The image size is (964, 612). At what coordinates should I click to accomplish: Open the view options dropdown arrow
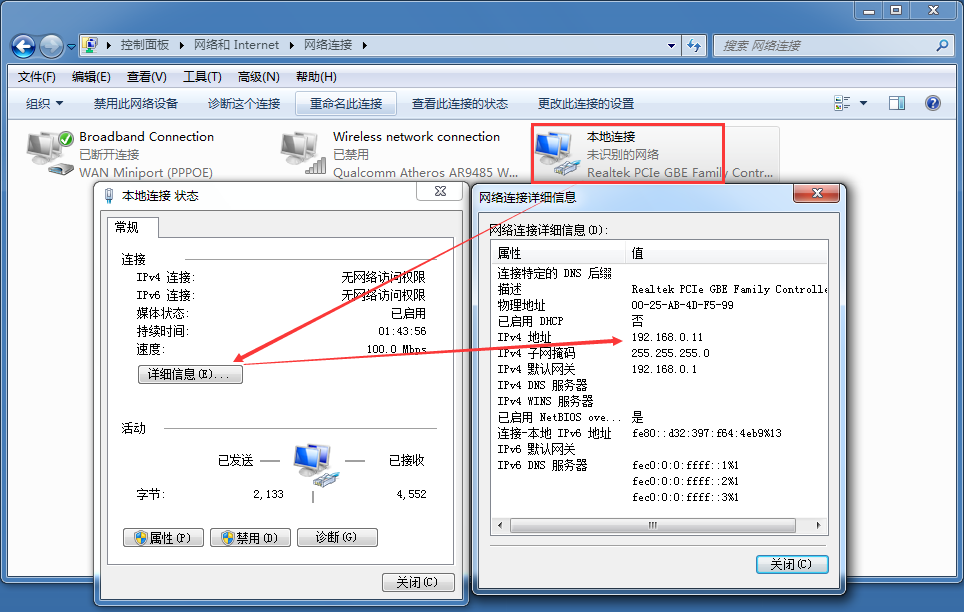pos(864,103)
